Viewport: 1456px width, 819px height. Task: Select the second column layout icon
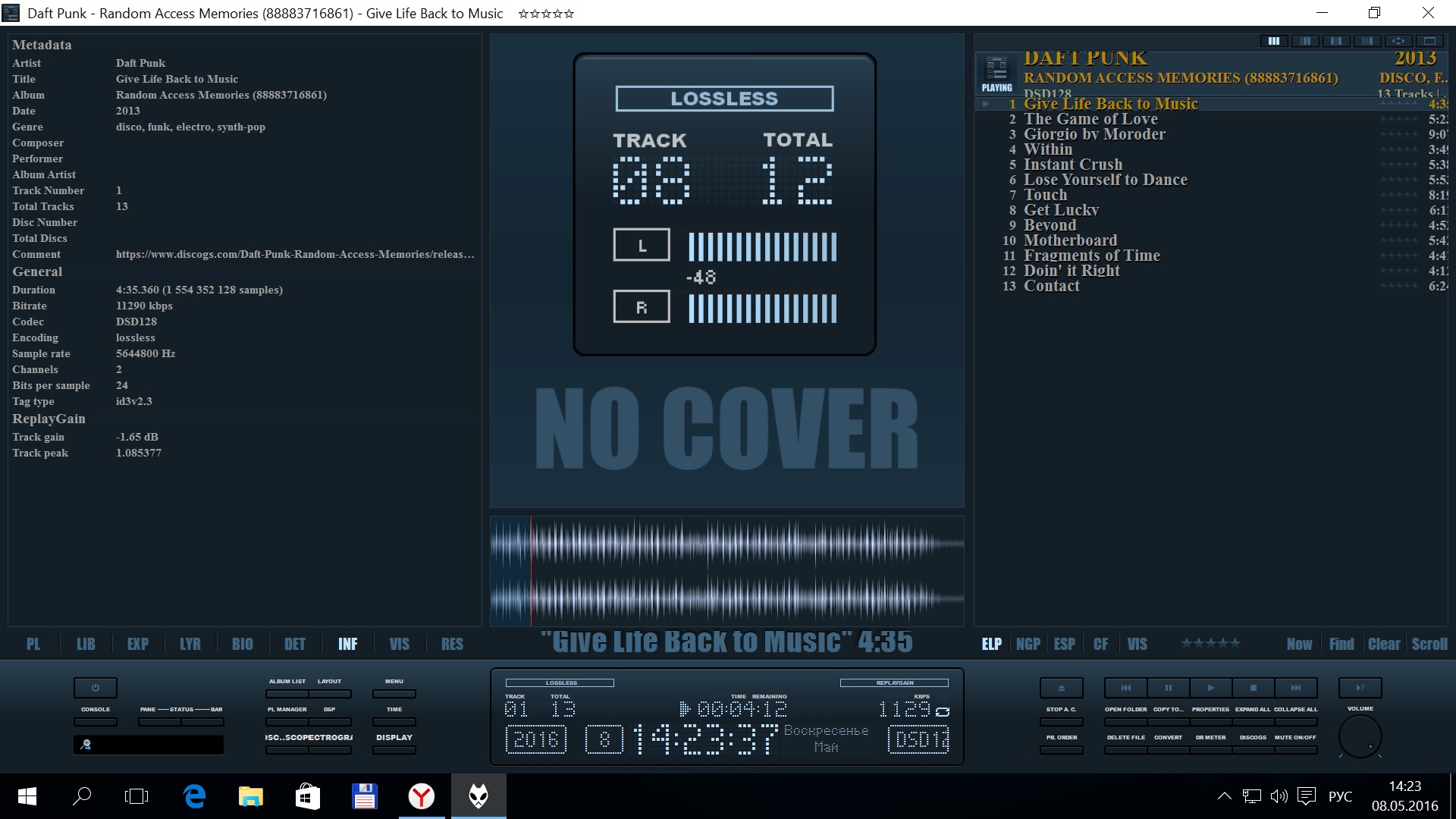[x=1305, y=41]
